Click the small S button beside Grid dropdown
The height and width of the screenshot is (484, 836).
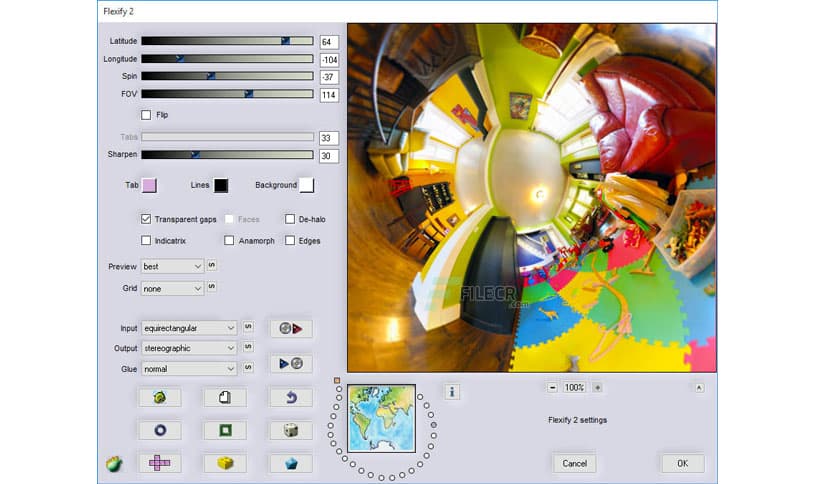(212, 287)
